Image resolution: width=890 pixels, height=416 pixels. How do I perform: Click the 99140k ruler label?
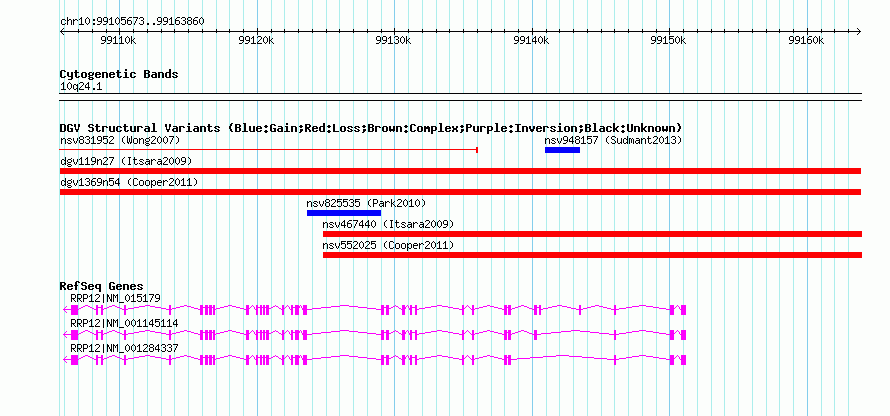[531, 41]
